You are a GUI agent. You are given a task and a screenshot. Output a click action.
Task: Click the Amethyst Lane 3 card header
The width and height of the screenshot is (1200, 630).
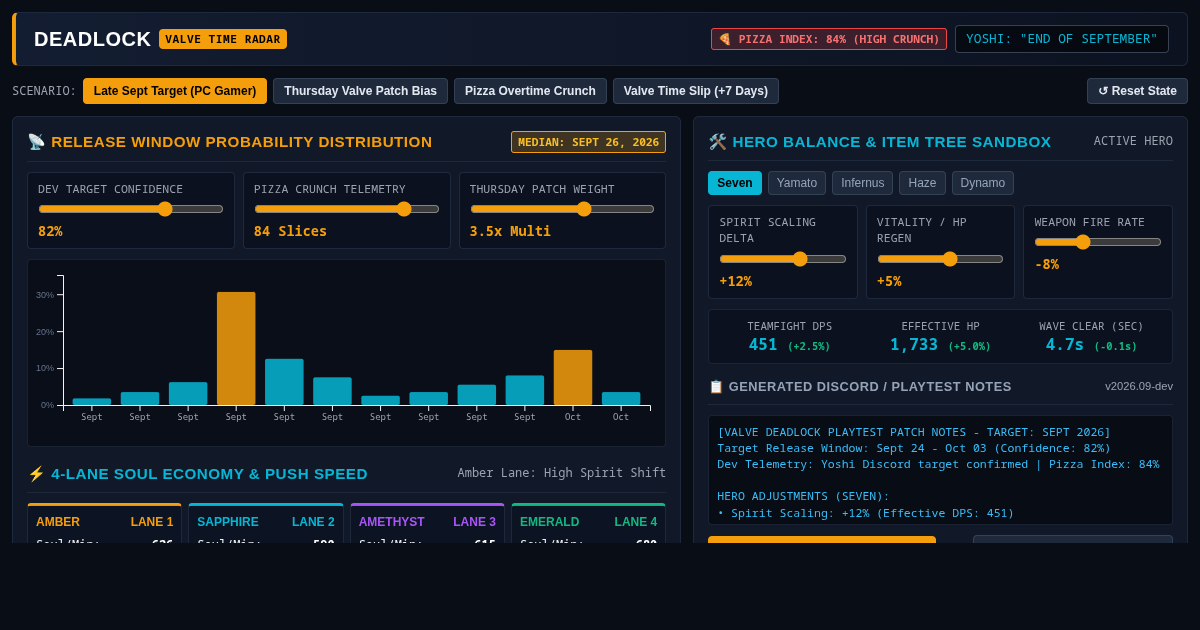[427, 522]
